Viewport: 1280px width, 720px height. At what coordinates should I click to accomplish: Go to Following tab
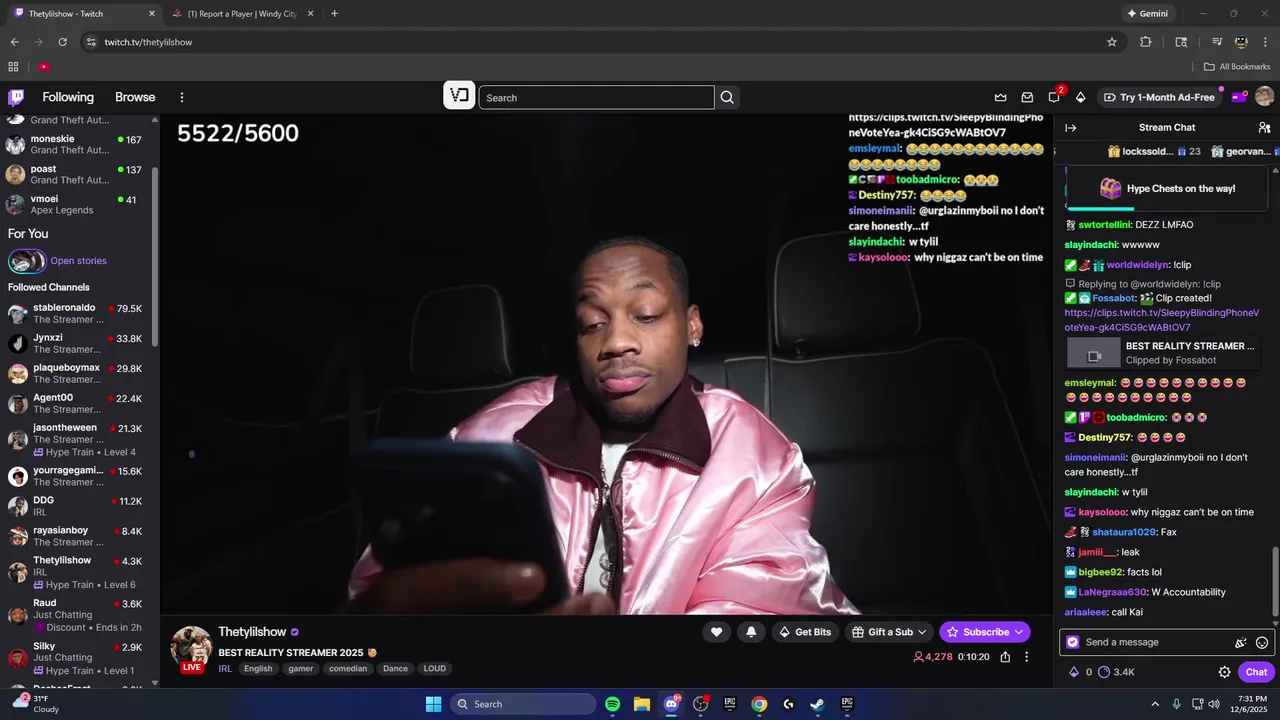(68, 97)
